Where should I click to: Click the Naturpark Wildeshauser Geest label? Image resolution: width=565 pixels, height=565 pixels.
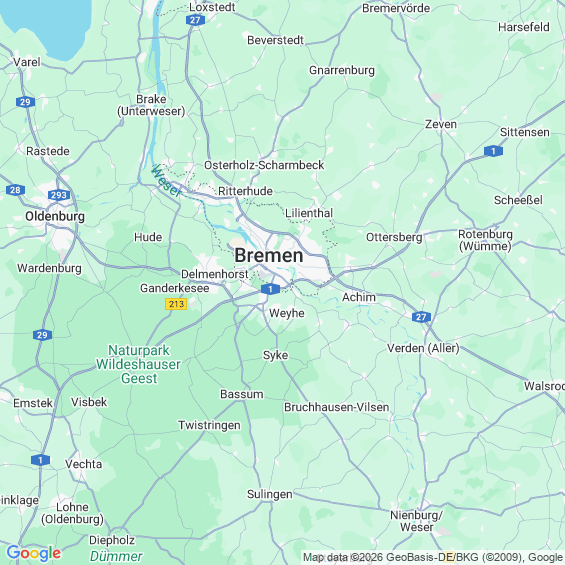[x=138, y=364]
